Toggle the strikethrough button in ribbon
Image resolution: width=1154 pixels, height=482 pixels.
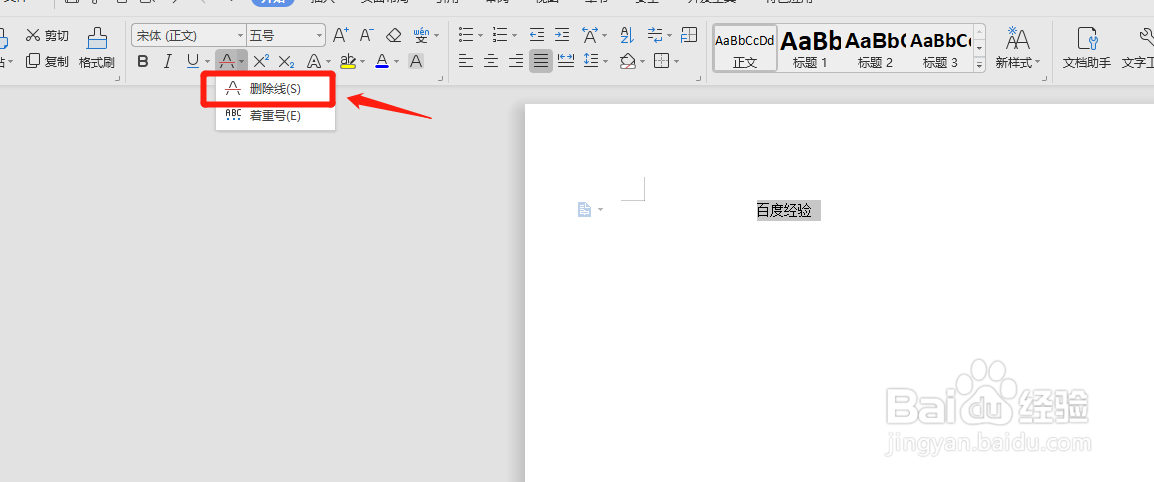(227, 61)
